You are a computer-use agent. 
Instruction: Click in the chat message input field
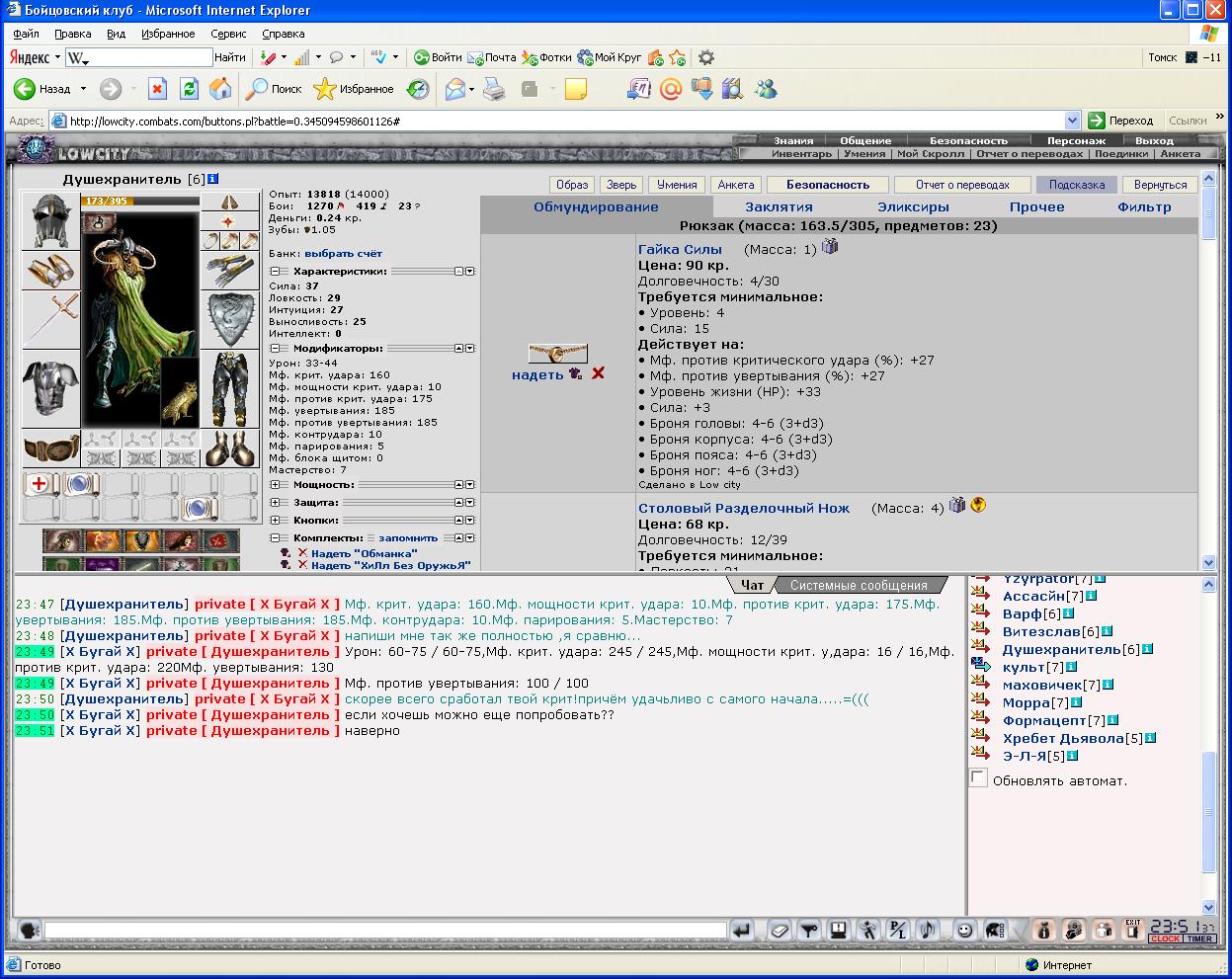coord(385,930)
